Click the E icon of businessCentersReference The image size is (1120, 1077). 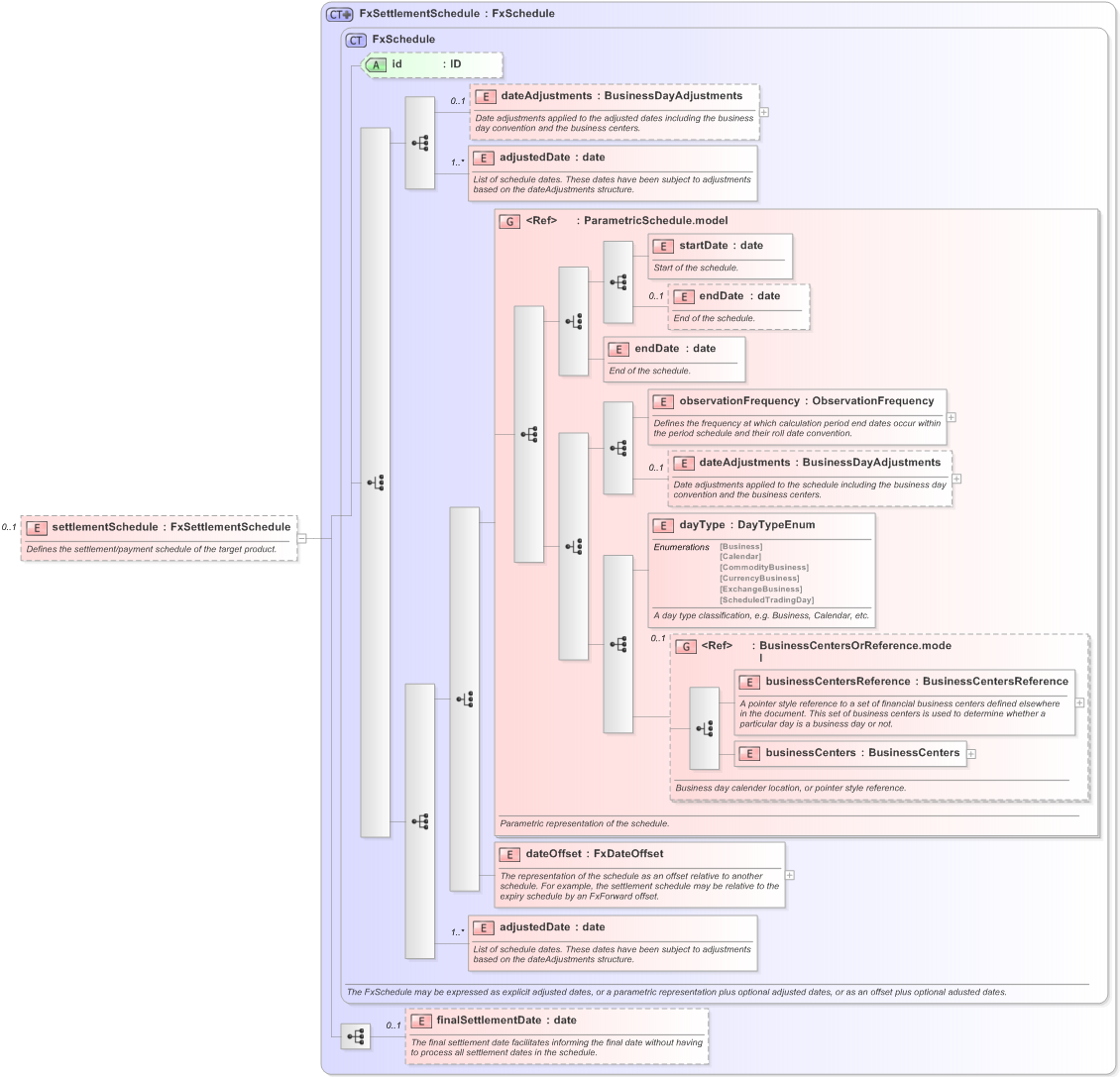pos(749,682)
